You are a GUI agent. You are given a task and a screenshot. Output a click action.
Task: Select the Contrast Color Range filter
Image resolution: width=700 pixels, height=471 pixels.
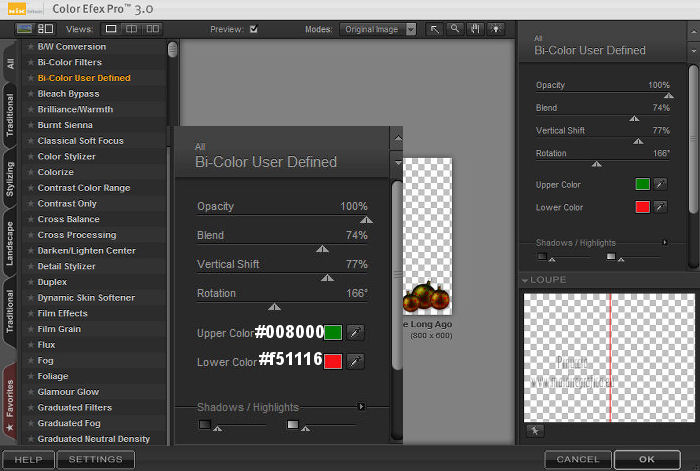[x=84, y=188]
